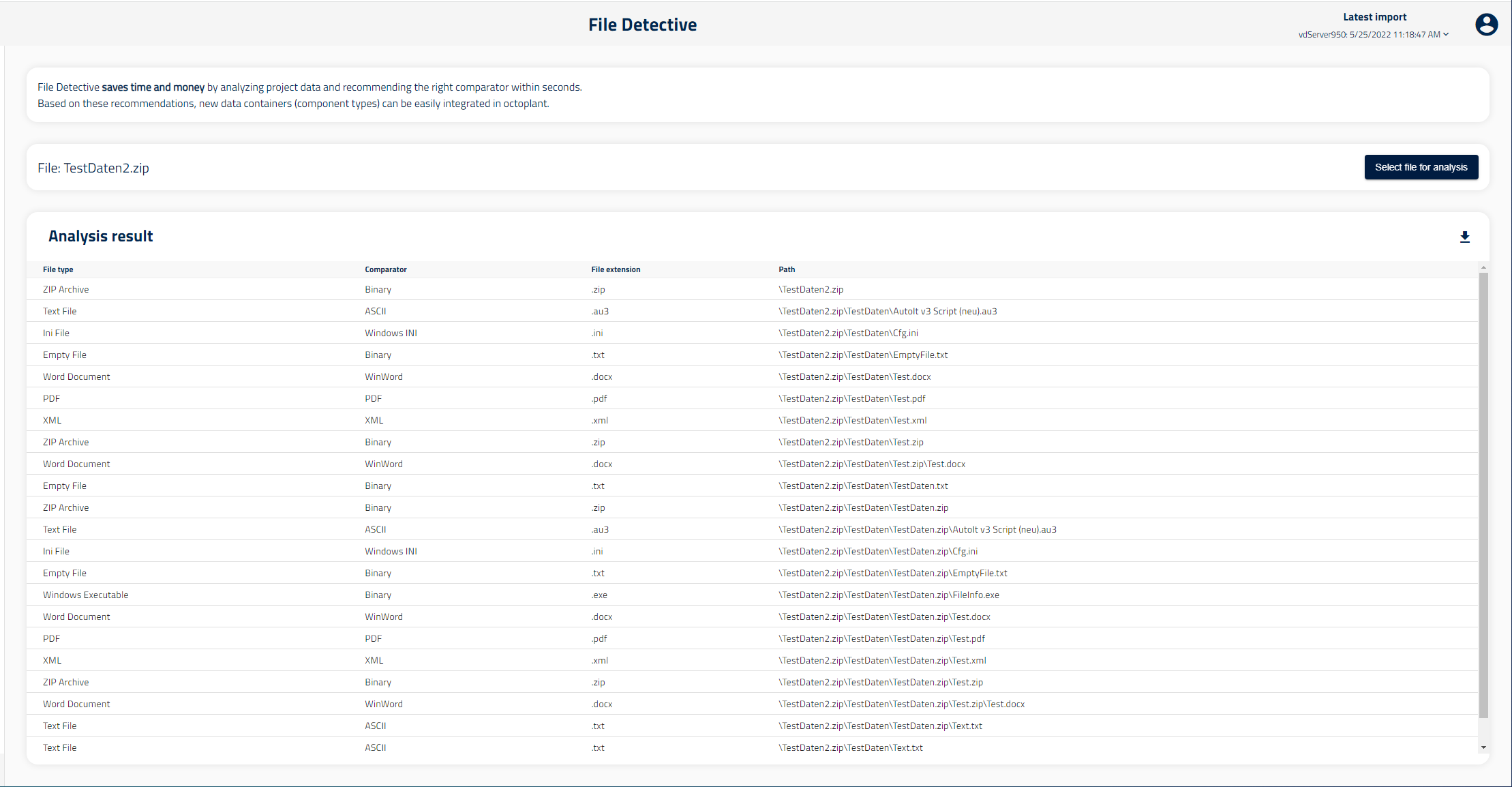Sort the table by Path
The width and height of the screenshot is (1512, 787).
(x=786, y=269)
